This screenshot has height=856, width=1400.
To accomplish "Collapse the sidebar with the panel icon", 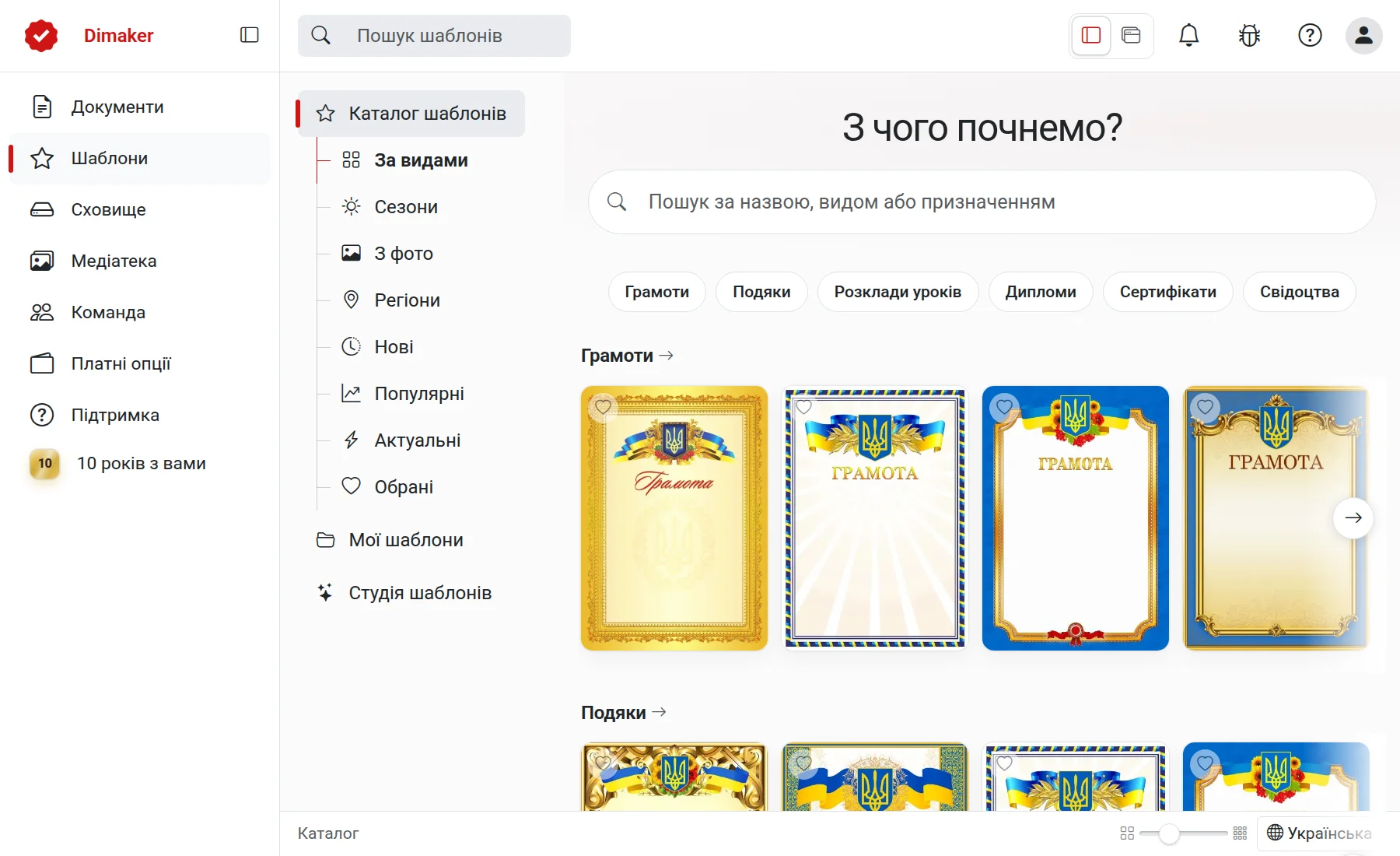I will coord(249,35).
